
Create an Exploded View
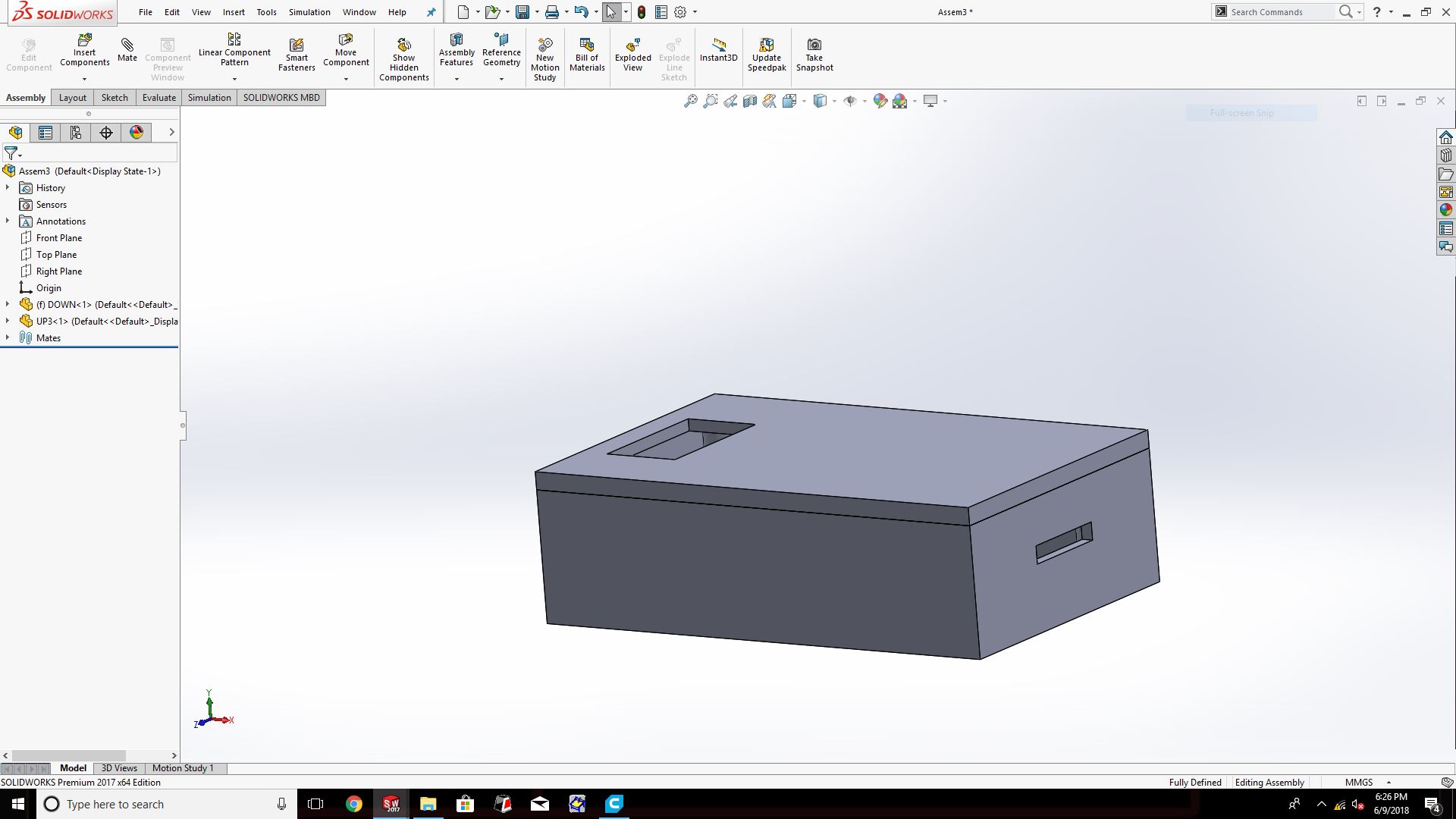click(632, 54)
